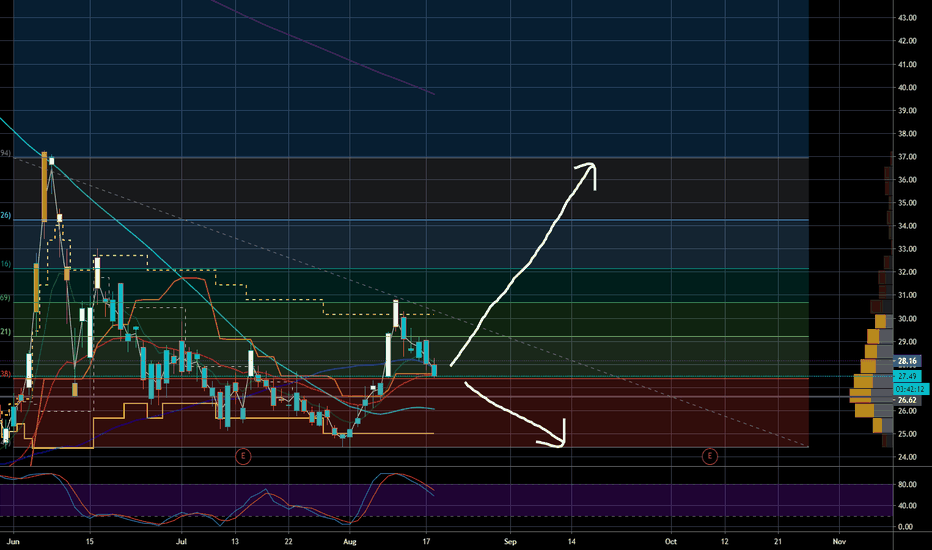Click the 12 date label on time axis
Image resolution: width=932 pixels, height=550 pixels.
coord(725,542)
